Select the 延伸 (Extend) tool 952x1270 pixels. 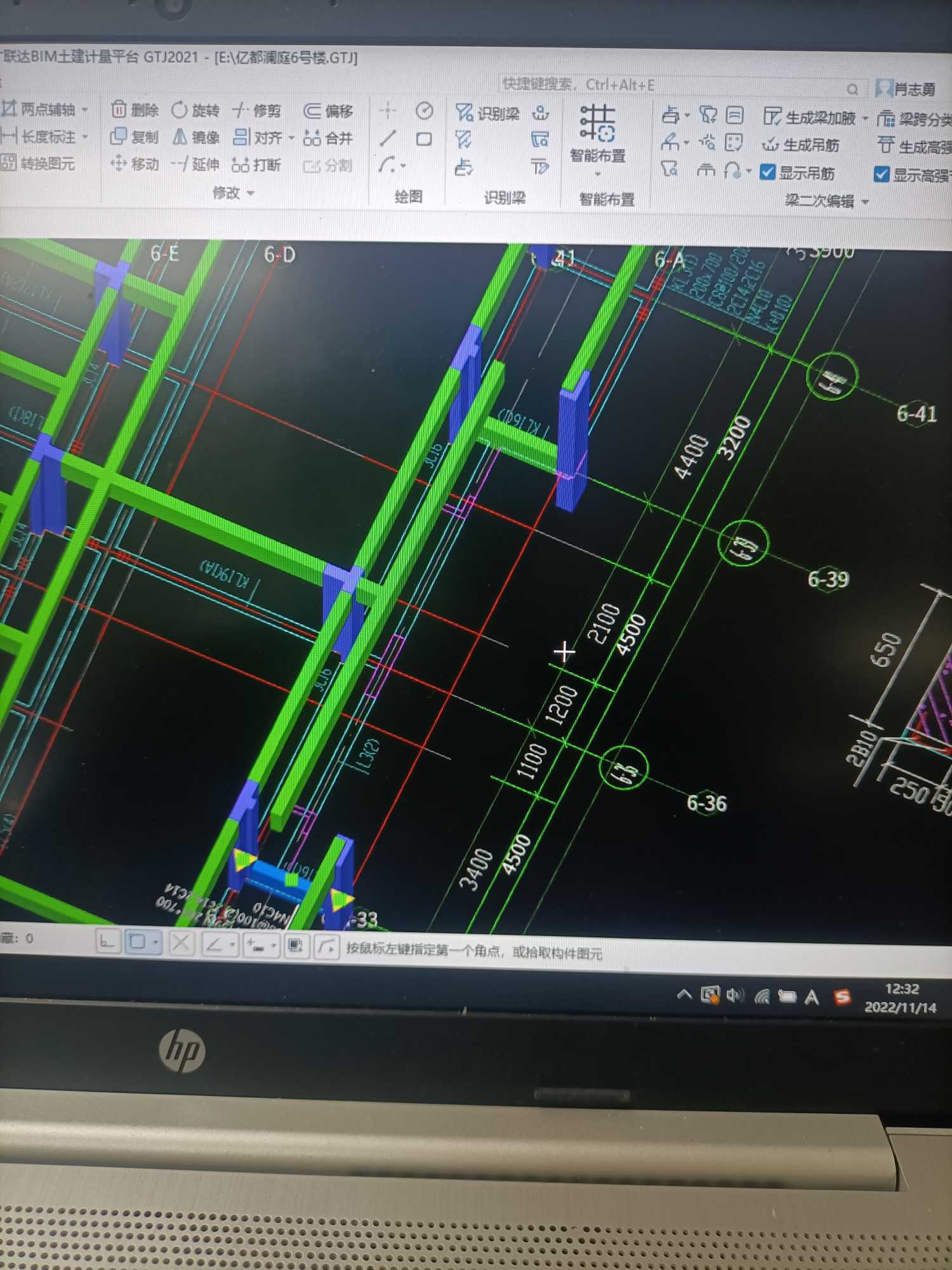pyautogui.click(x=195, y=164)
